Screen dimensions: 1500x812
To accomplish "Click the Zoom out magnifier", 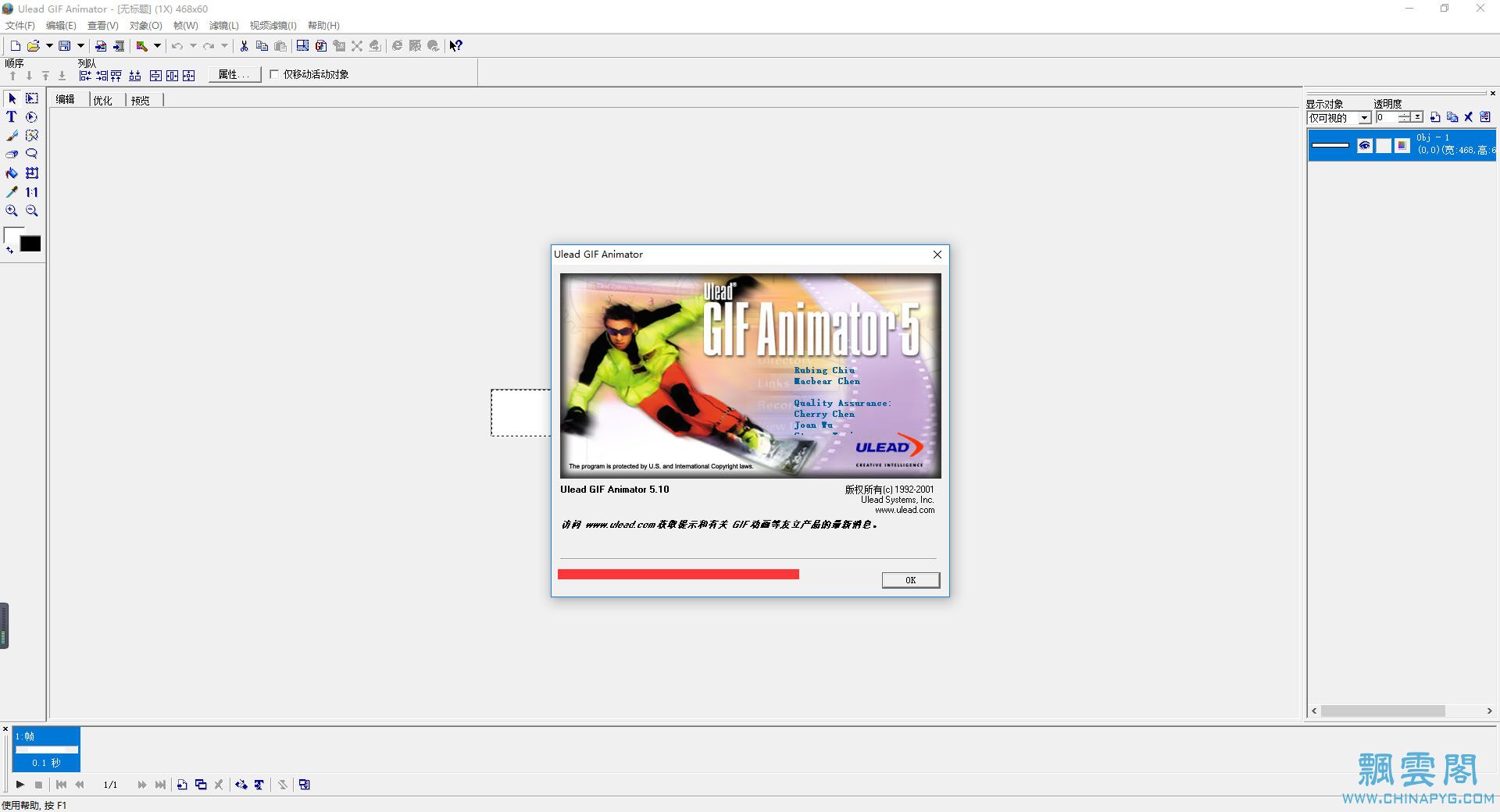I will [32, 211].
